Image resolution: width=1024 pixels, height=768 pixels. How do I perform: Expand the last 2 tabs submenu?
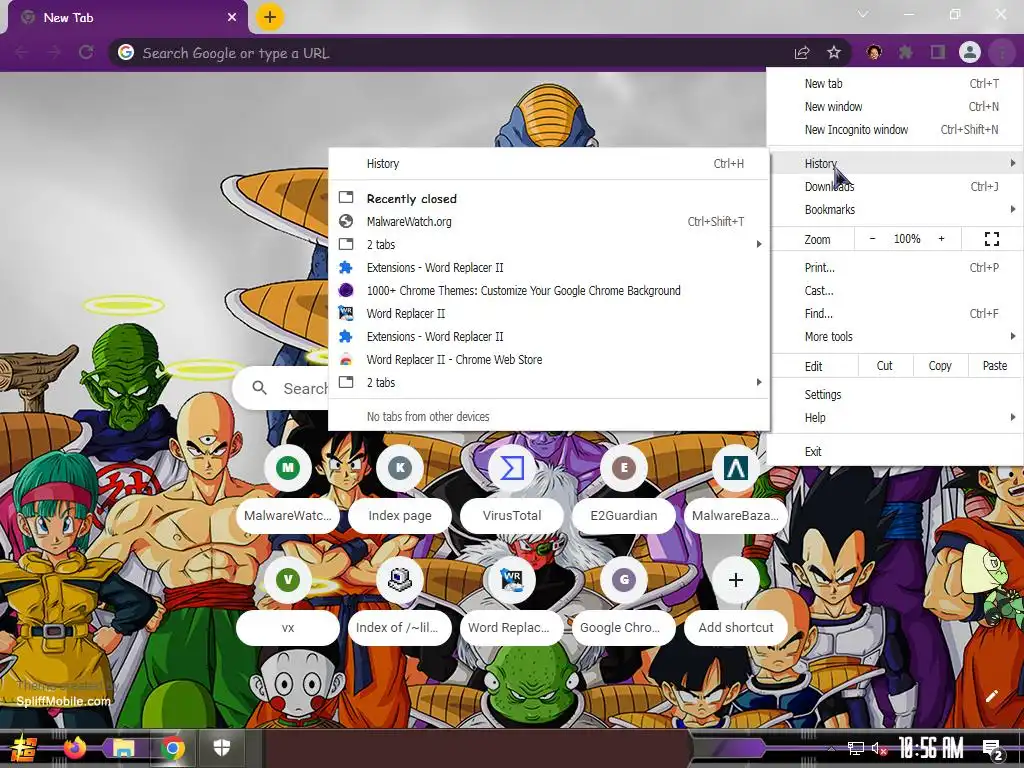[x=549, y=383]
